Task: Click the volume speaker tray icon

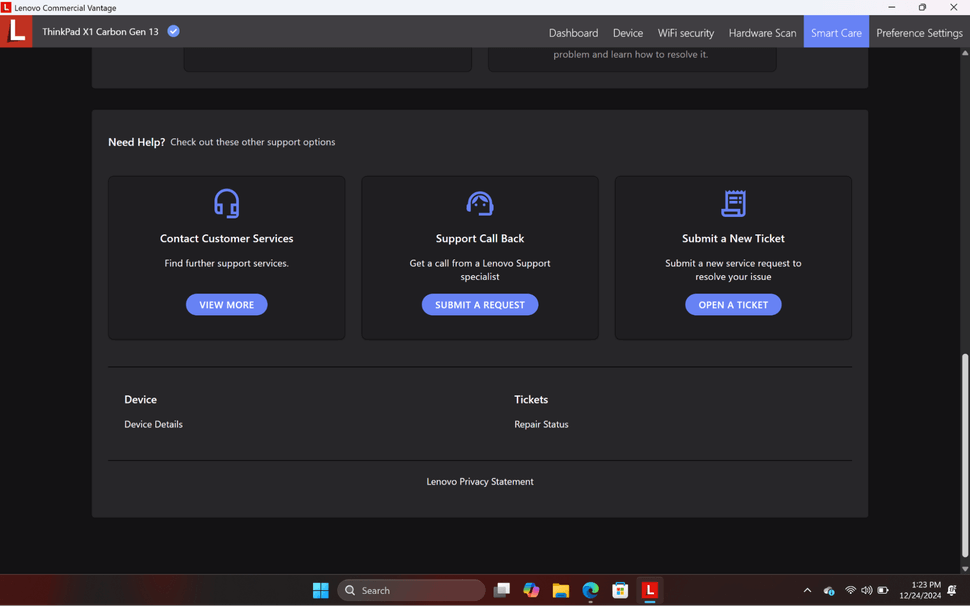Action: tap(867, 591)
